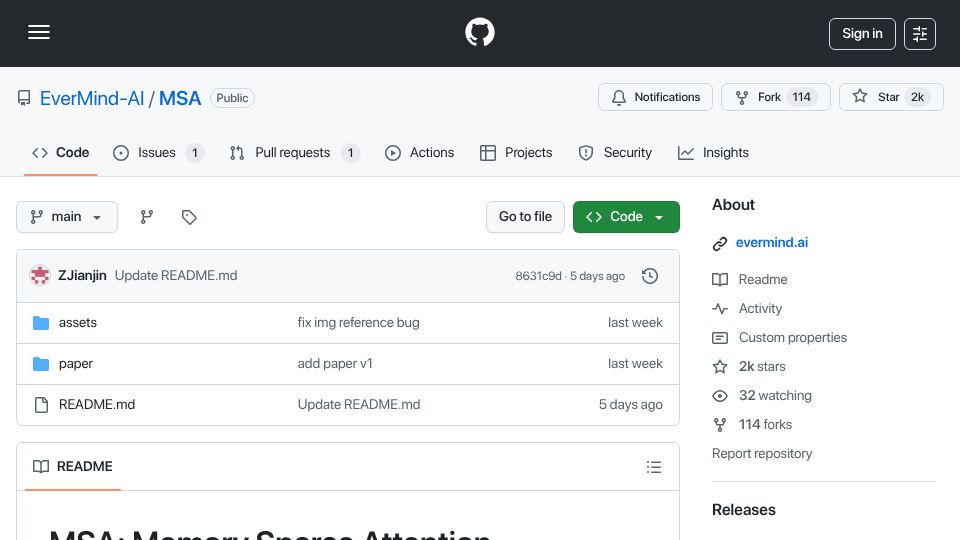The height and width of the screenshot is (540, 960).
Task: Expand the main branch dropdown
Action: pyautogui.click(x=67, y=217)
